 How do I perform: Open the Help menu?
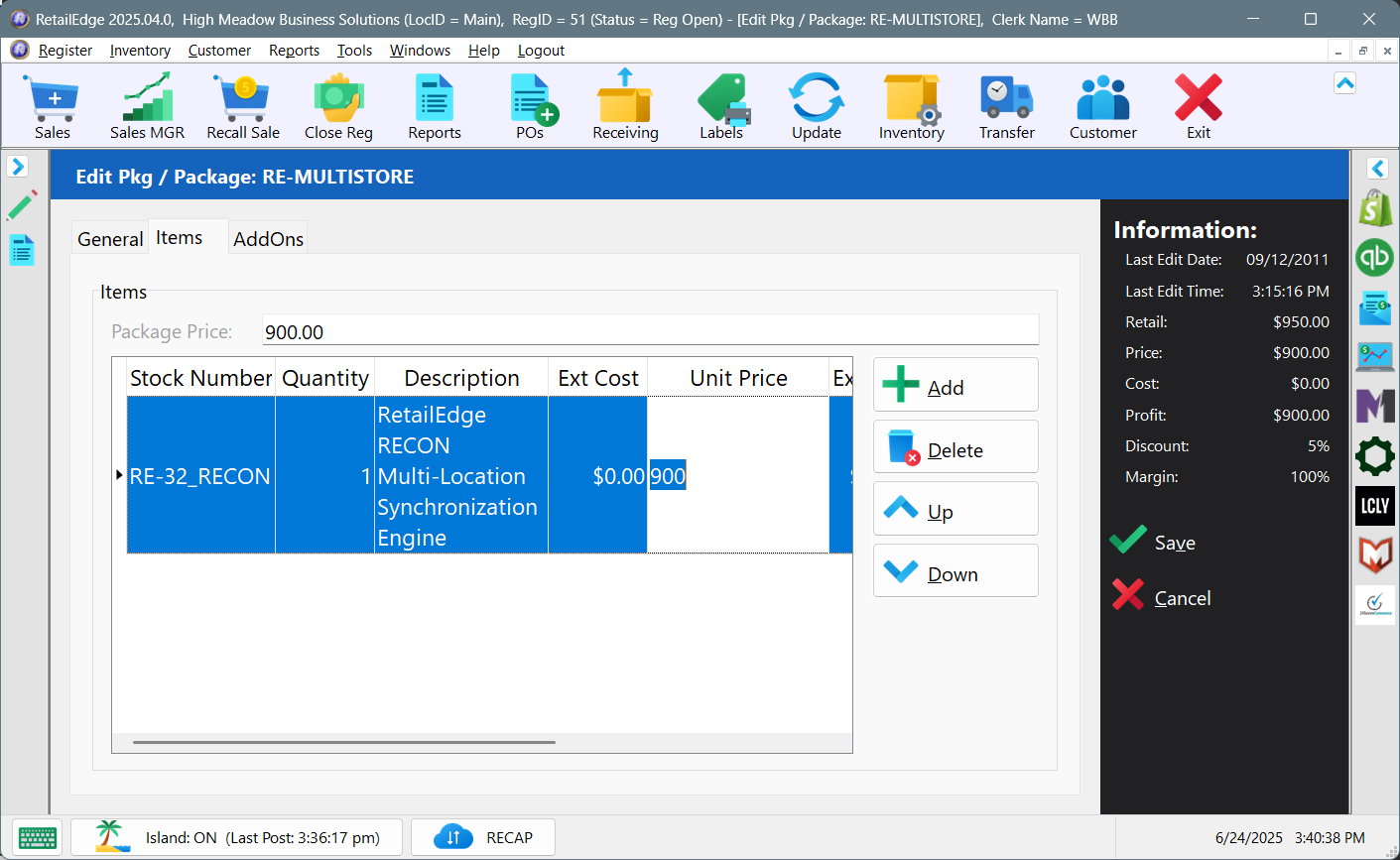(484, 51)
